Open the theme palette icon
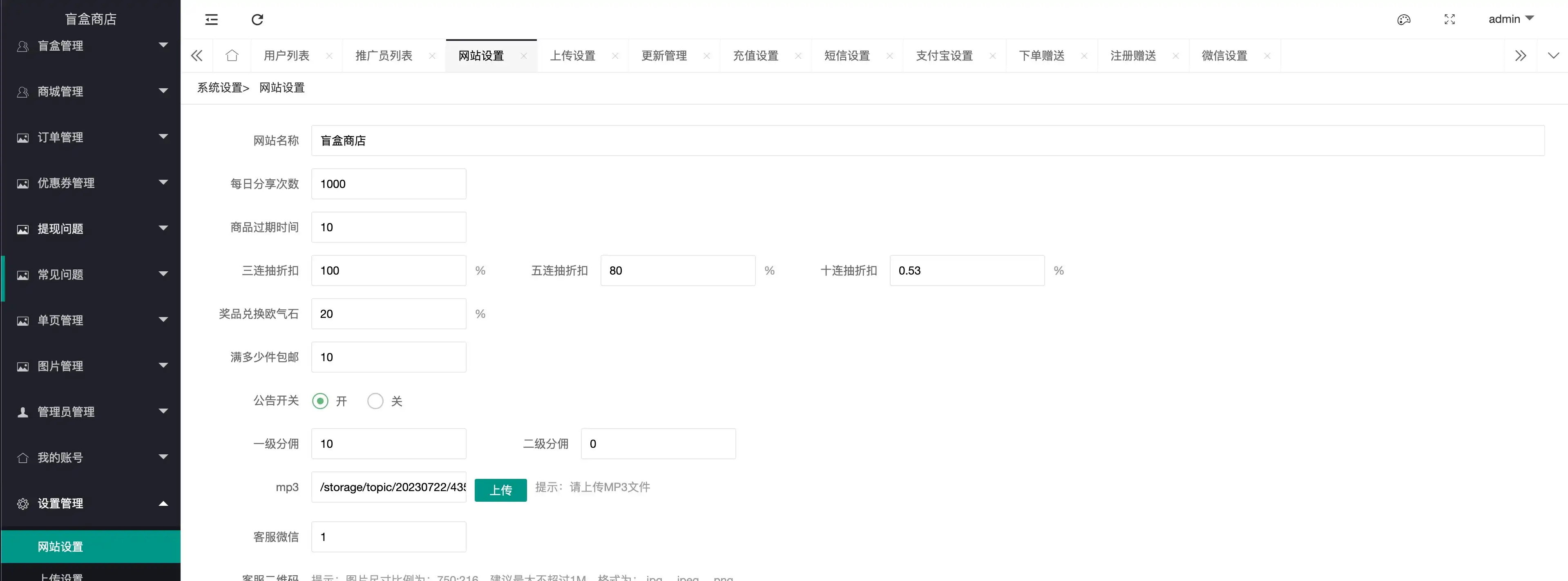 point(1404,20)
